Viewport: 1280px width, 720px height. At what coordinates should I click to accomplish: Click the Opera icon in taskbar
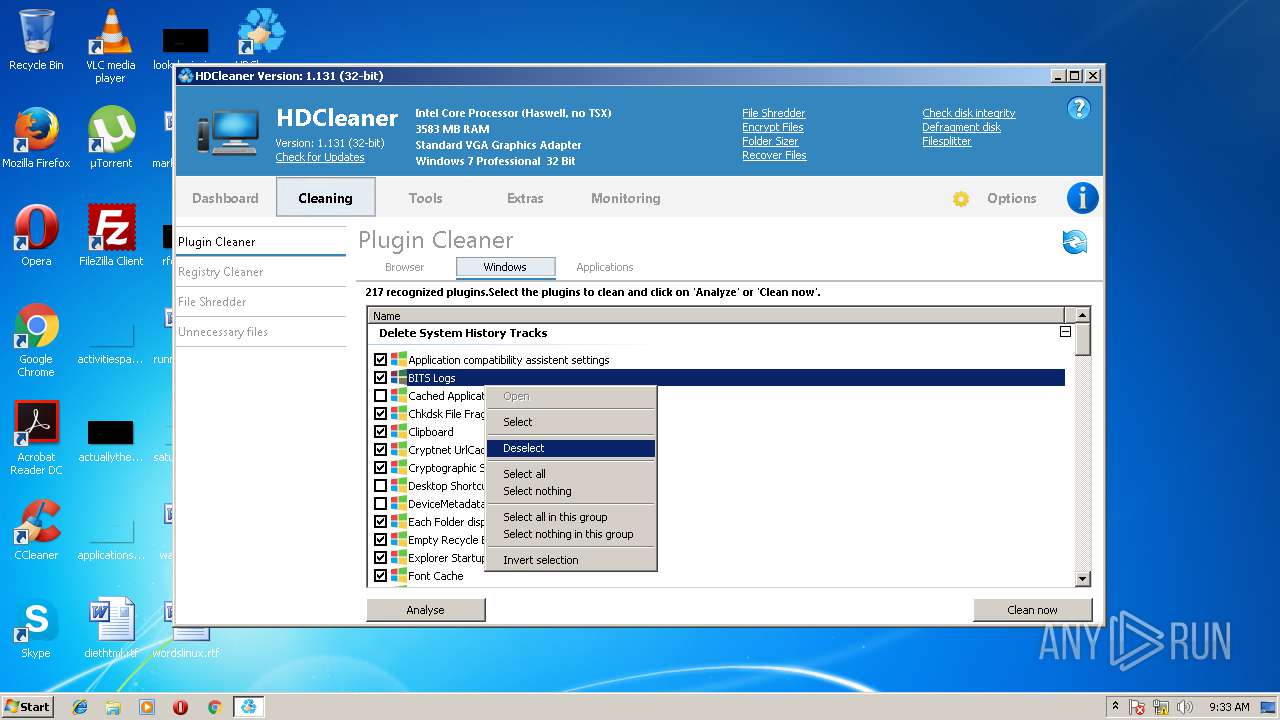coord(181,707)
